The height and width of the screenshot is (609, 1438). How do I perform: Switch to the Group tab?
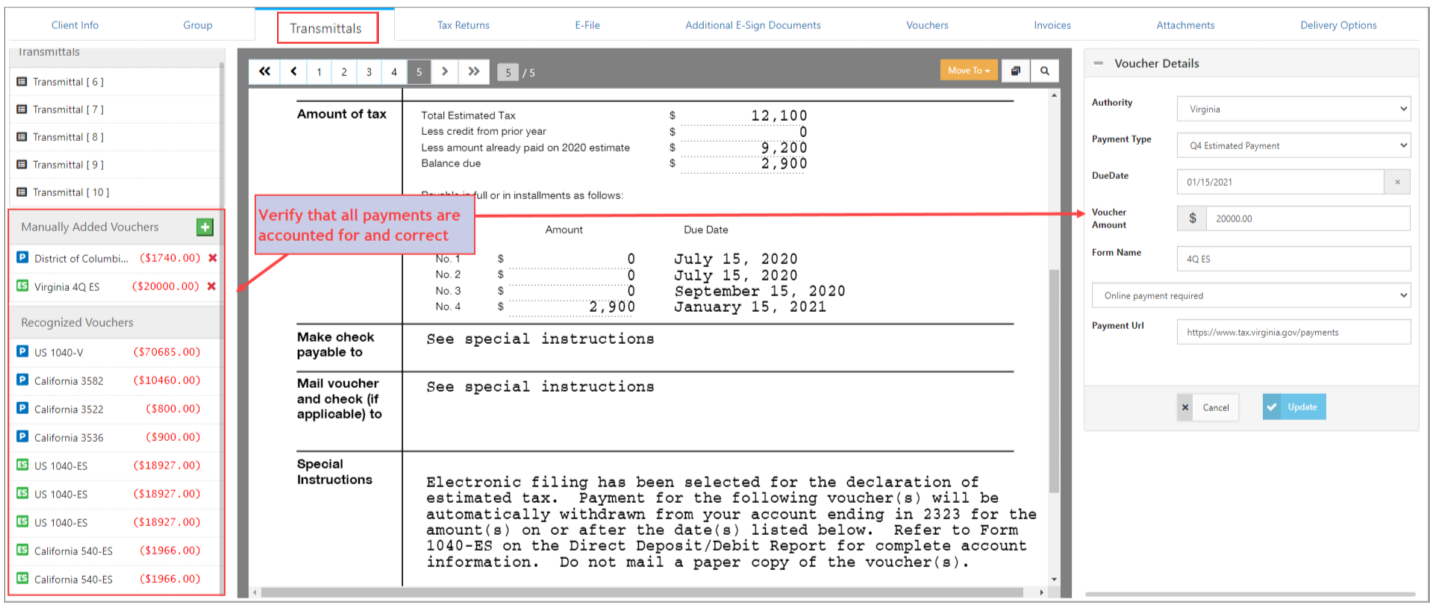coord(197,25)
